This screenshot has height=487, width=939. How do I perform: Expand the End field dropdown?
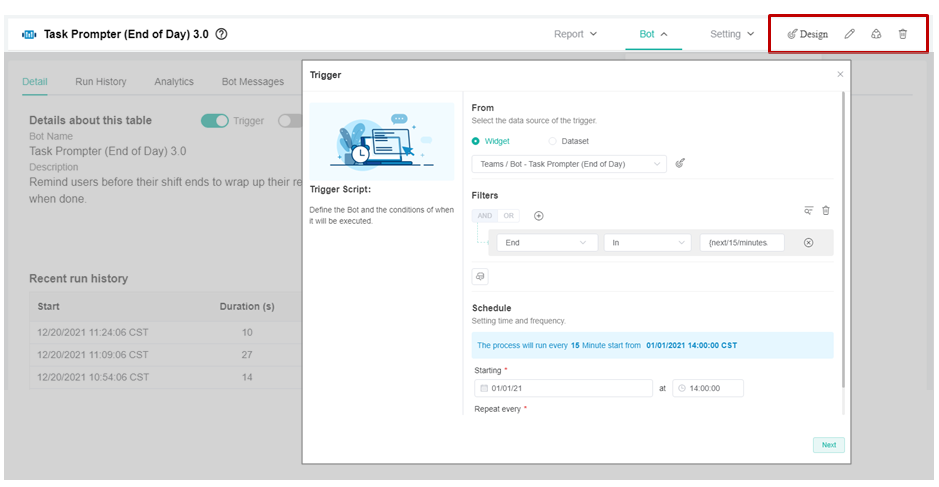(x=547, y=243)
